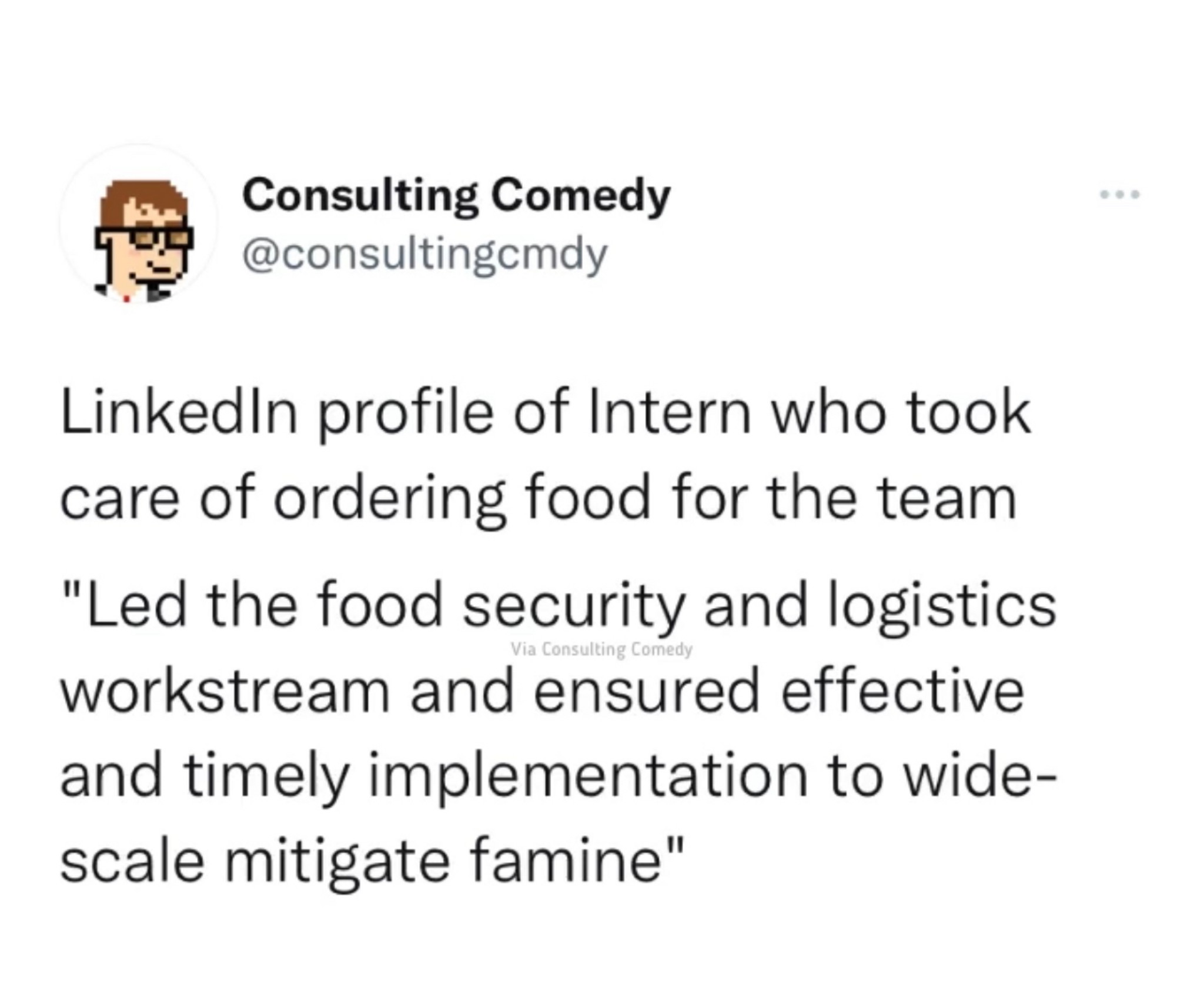Click the Consulting Comedy pixel-art avatar
The image size is (1204, 984).
(139, 225)
